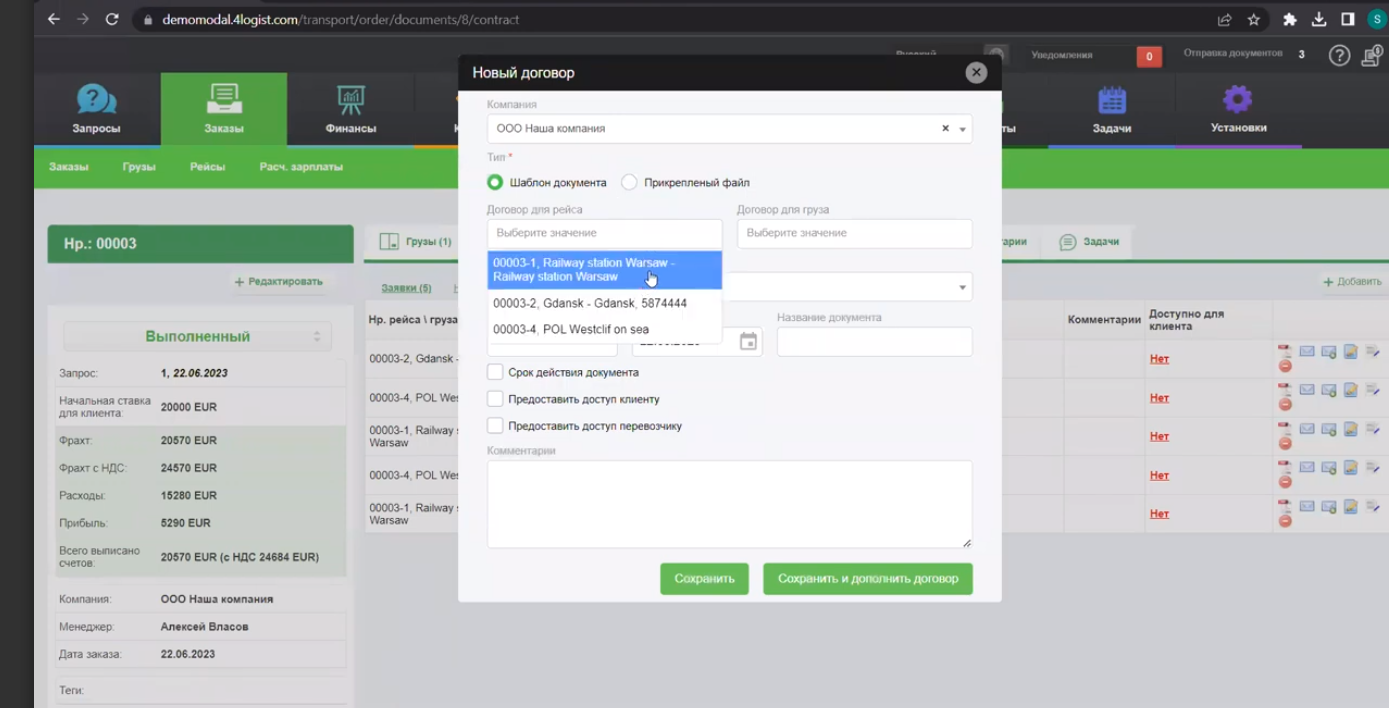
Task: Open the Запросы module icon
Action: point(96,100)
